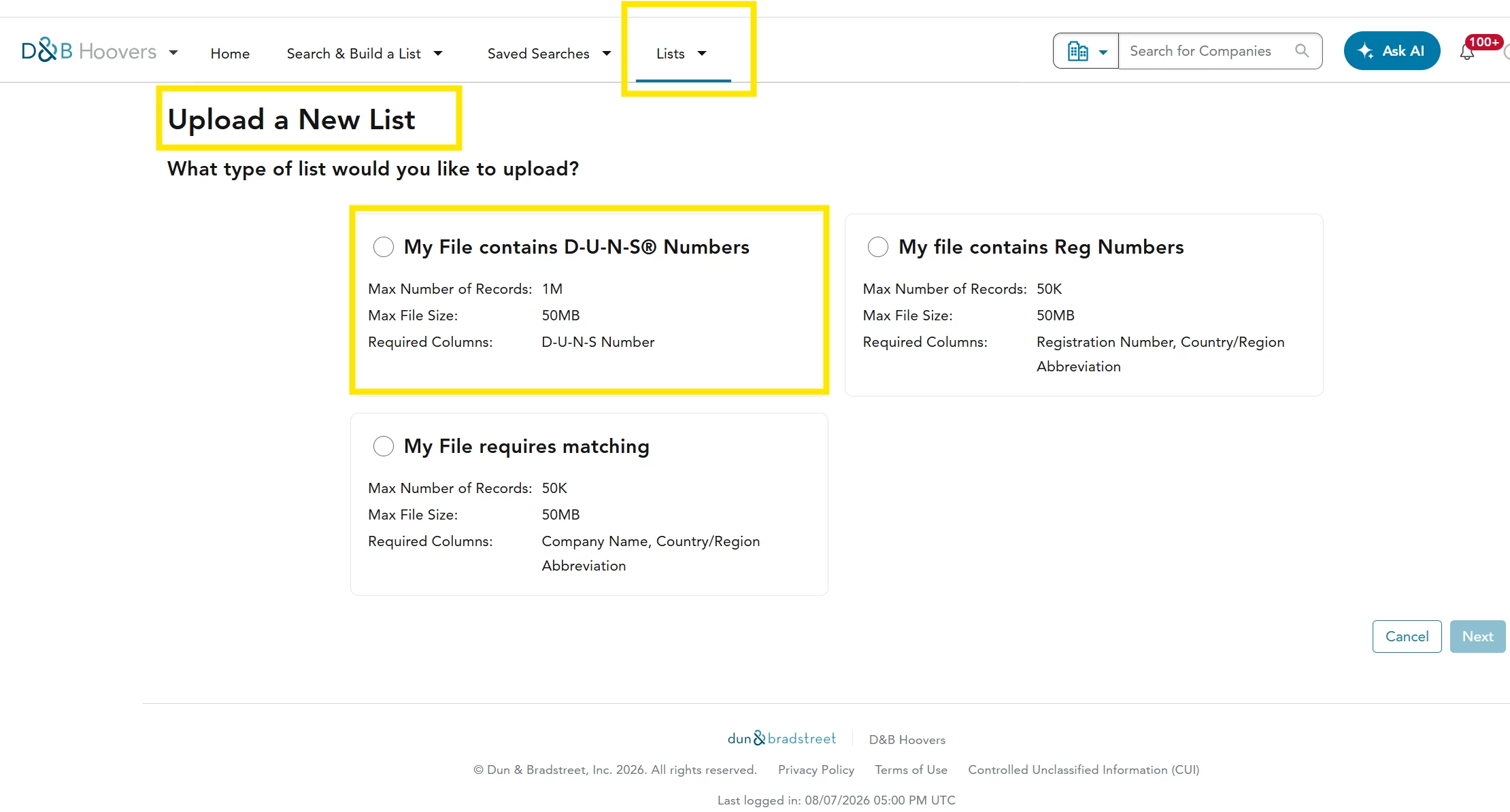
Task: Click the Cancel button
Action: tap(1407, 637)
